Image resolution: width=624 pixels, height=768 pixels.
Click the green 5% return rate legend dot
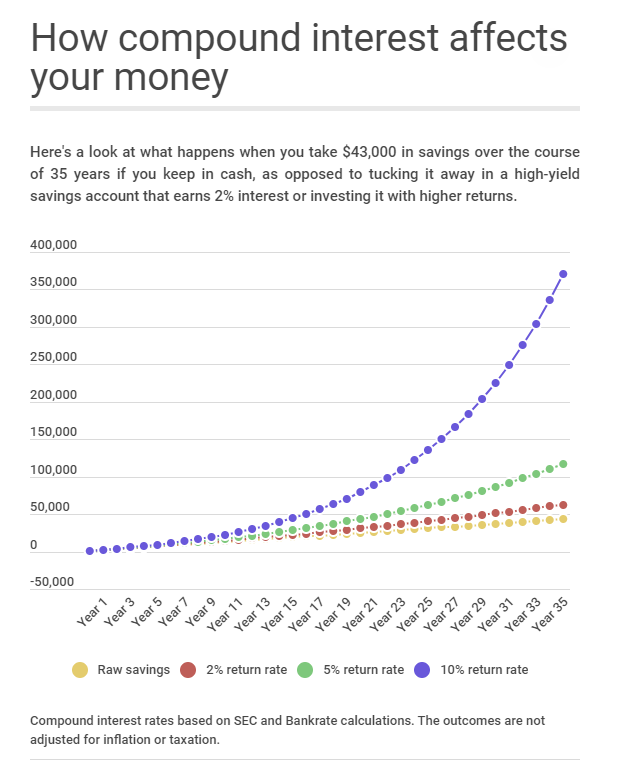click(308, 669)
